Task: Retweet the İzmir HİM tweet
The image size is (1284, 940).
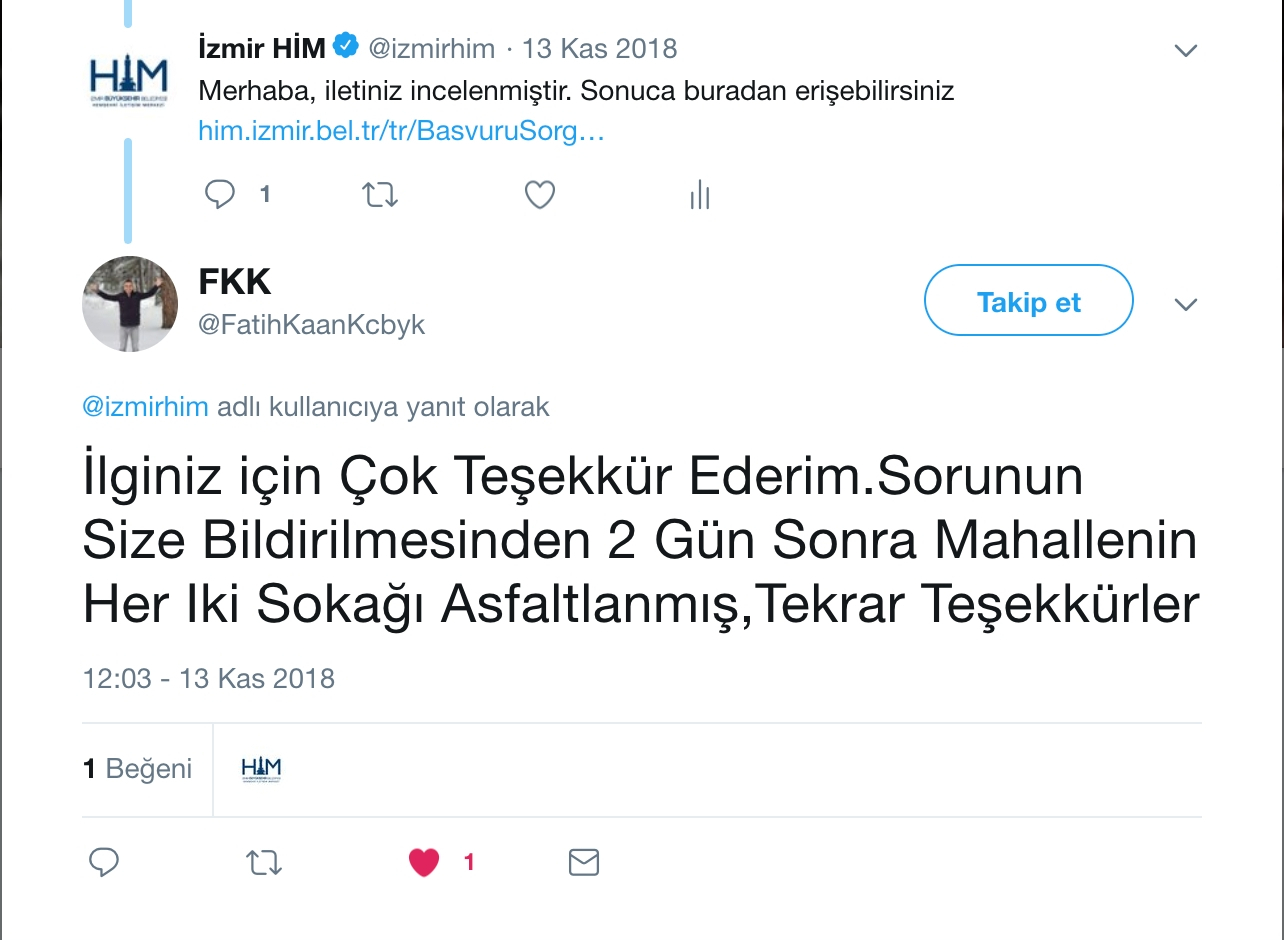Action: (x=379, y=194)
